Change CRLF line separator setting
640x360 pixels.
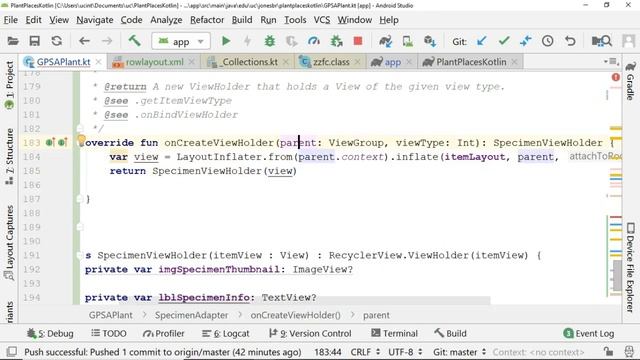pos(365,352)
